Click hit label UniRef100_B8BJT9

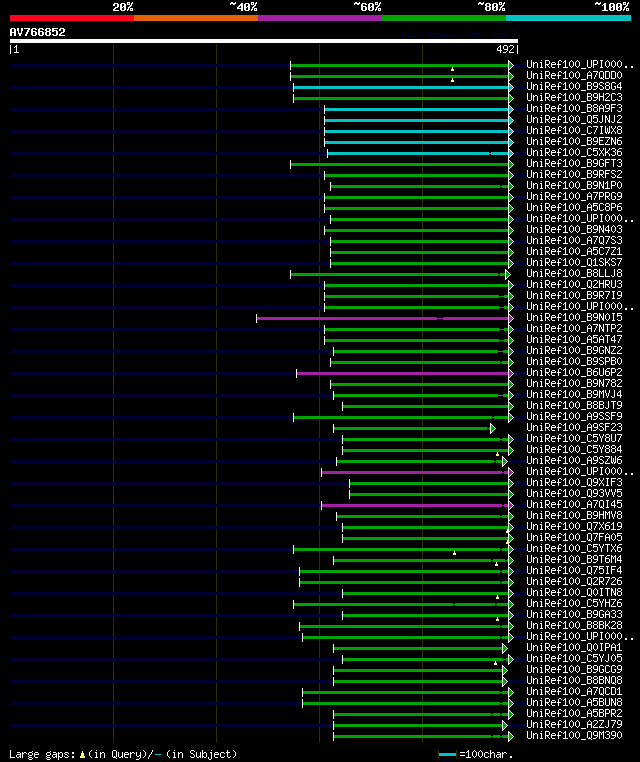(574, 405)
